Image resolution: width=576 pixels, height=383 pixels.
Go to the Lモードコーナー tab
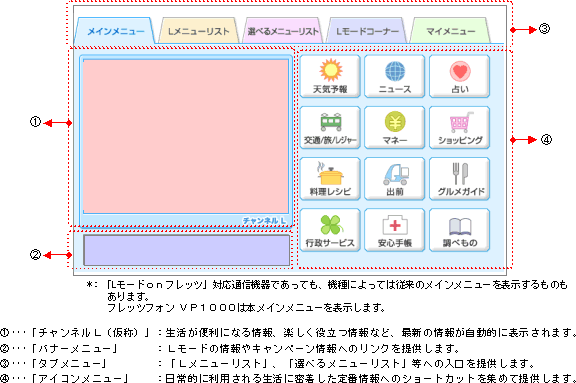tap(367, 31)
